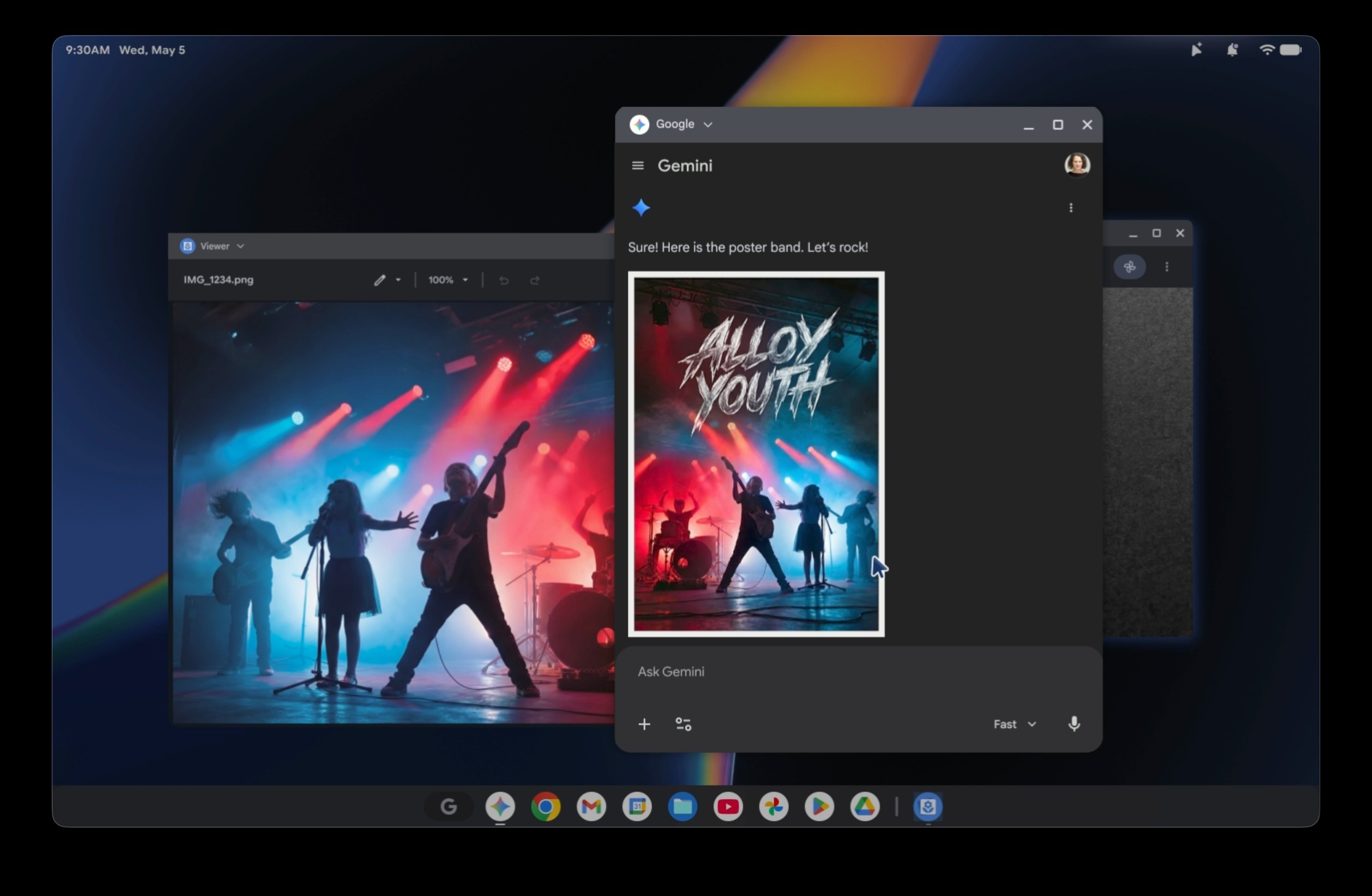
Task: Click the sparkle cursor icon in the status bar
Action: 1196,49
